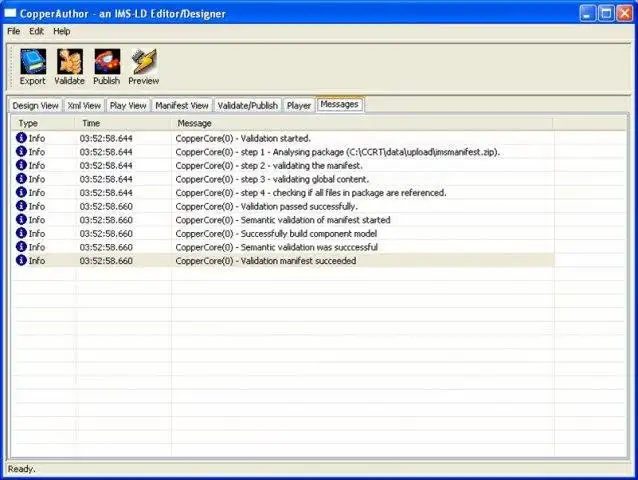Viewport: 638px width, 480px height.
Task: Switch to the Play View tab
Action: pyautogui.click(x=128, y=105)
